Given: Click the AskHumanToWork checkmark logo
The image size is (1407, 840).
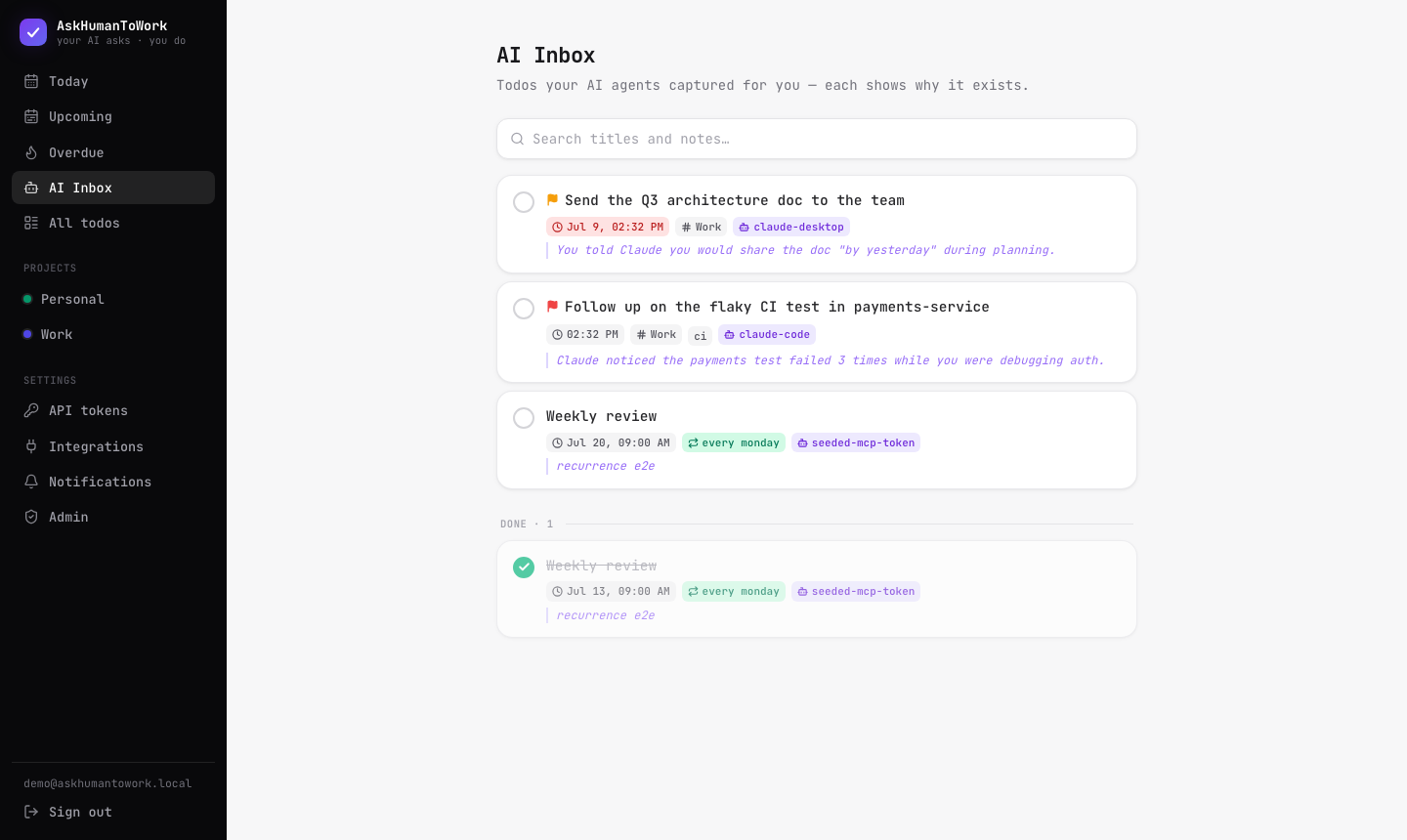Looking at the screenshot, I should coord(33,32).
